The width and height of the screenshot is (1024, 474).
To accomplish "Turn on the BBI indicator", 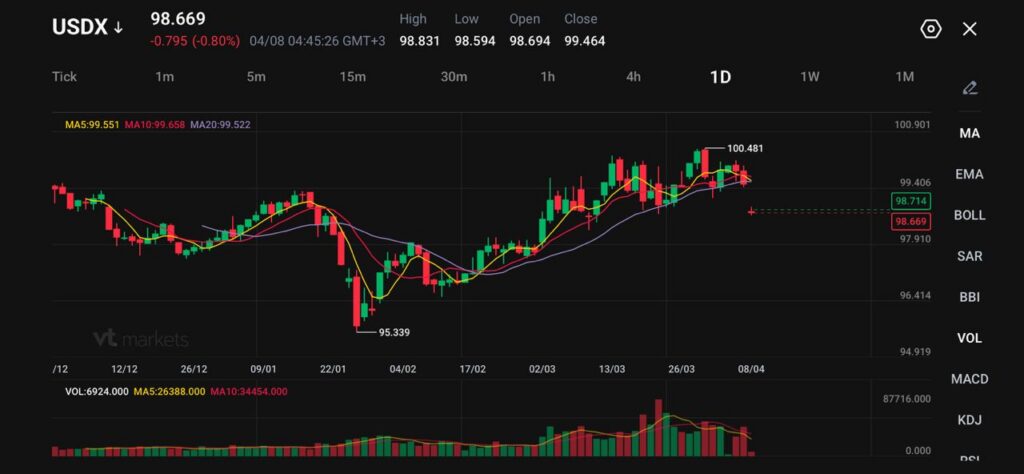I will (969, 297).
